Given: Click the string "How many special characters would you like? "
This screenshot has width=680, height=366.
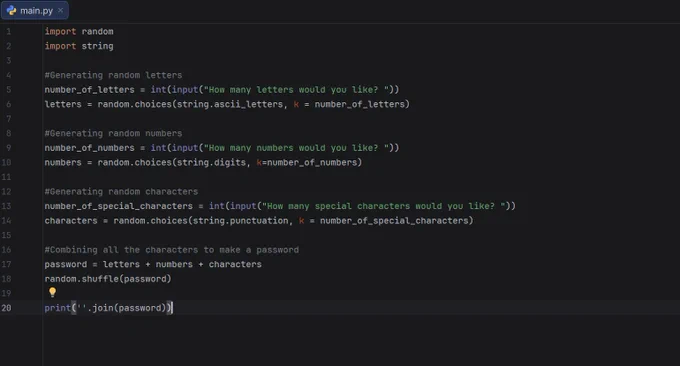Looking at the screenshot, I should [x=383, y=206].
